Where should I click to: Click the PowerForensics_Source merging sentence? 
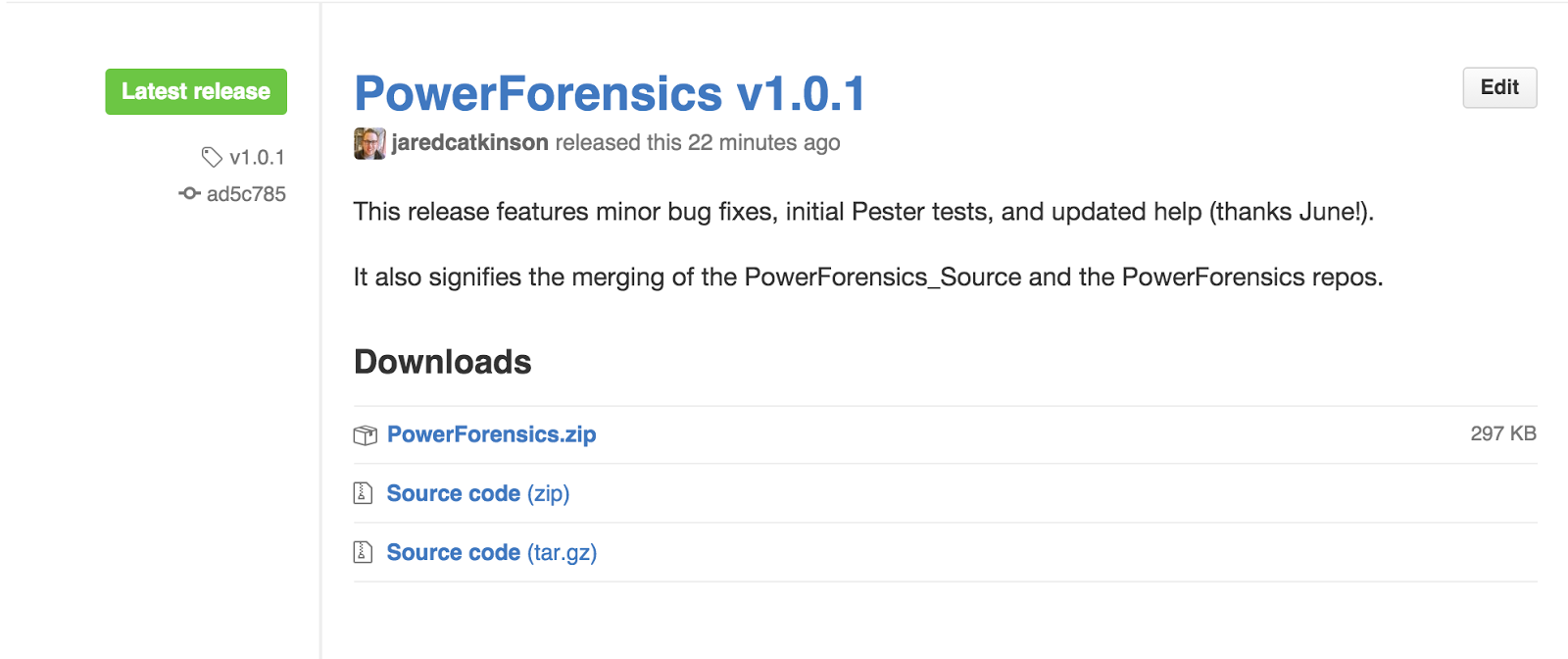coord(867,278)
